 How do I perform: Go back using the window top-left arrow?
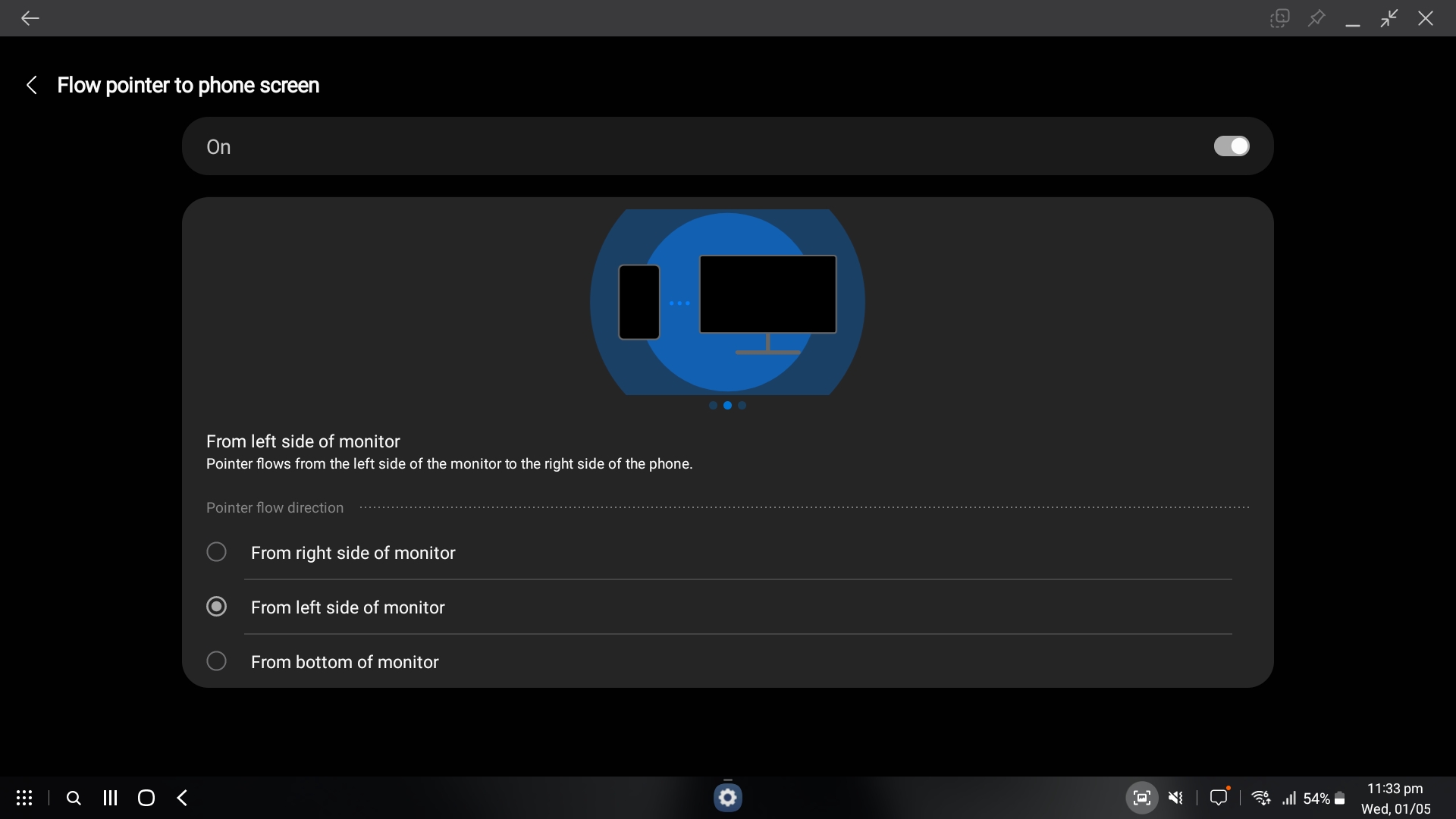click(30, 18)
